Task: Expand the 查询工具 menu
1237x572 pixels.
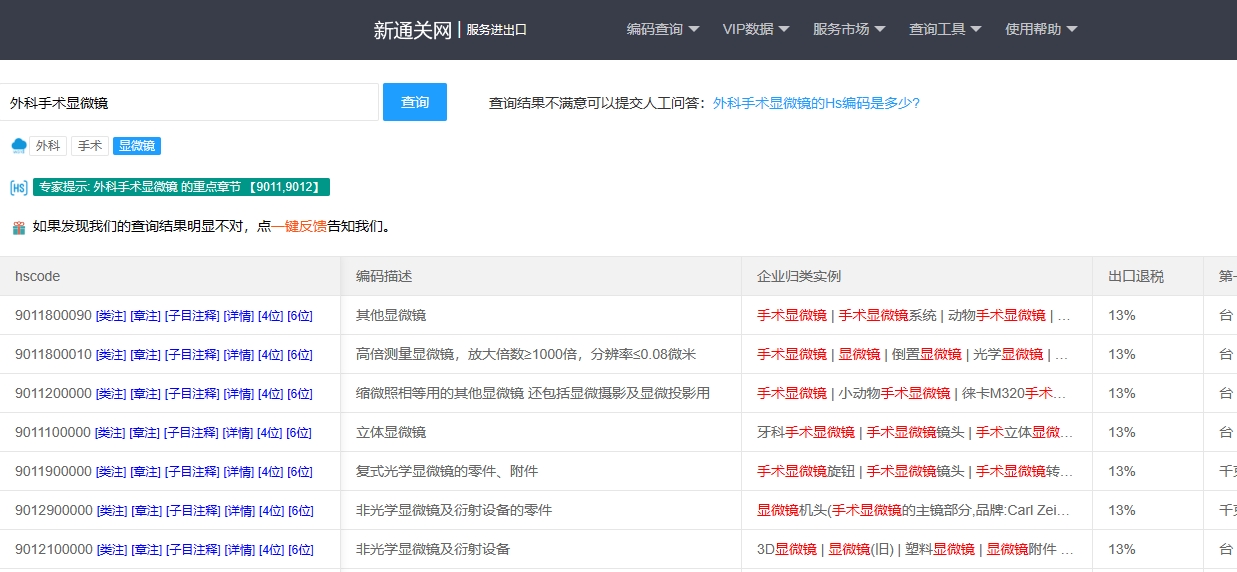Action: pos(945,29)
